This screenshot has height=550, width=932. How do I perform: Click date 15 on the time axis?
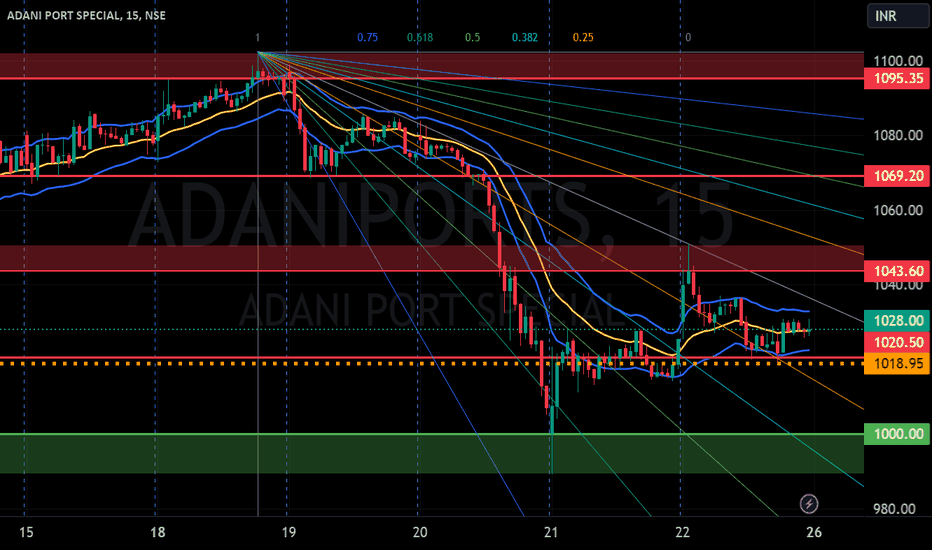tap(26, 532)
